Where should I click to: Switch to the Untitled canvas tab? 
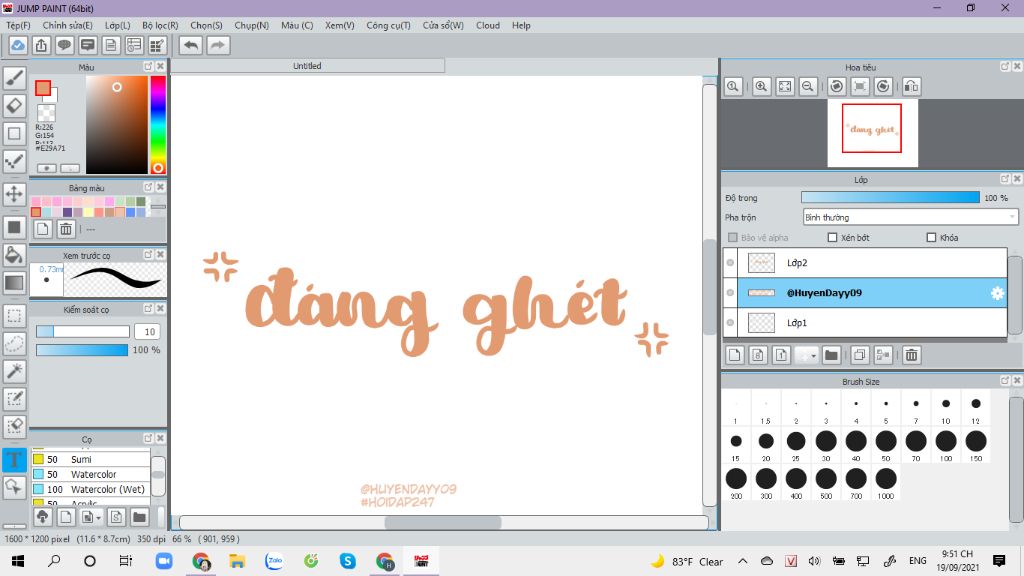(307, 66)
